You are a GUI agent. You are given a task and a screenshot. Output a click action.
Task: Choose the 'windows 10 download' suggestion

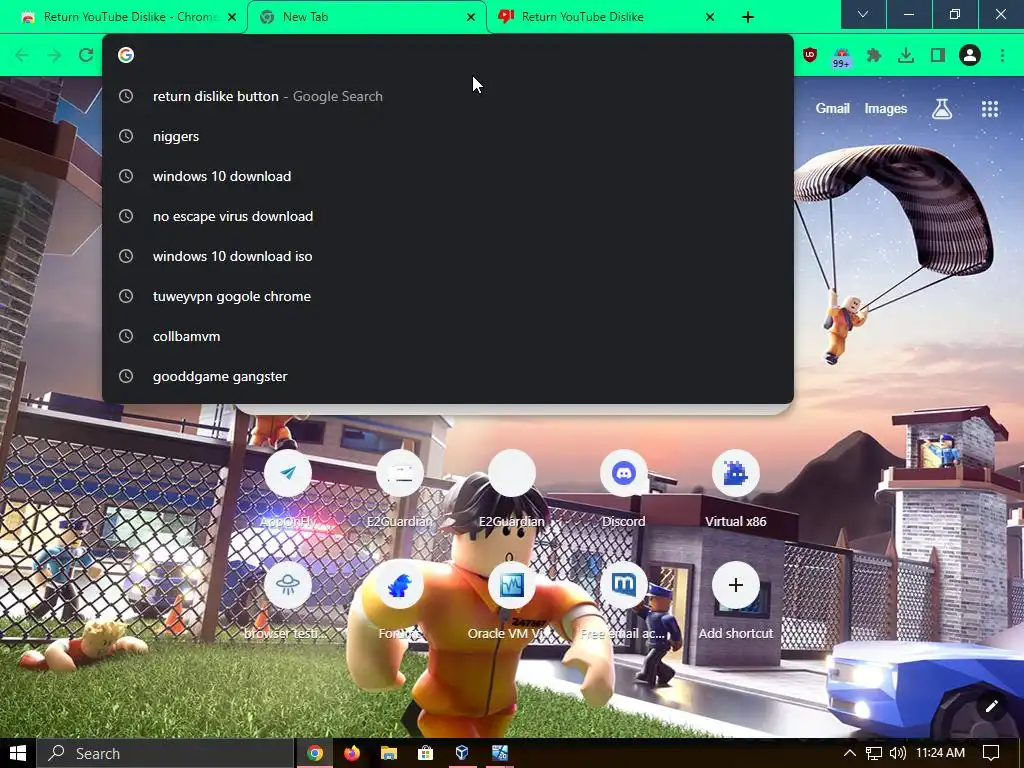[x=448, y=176]
